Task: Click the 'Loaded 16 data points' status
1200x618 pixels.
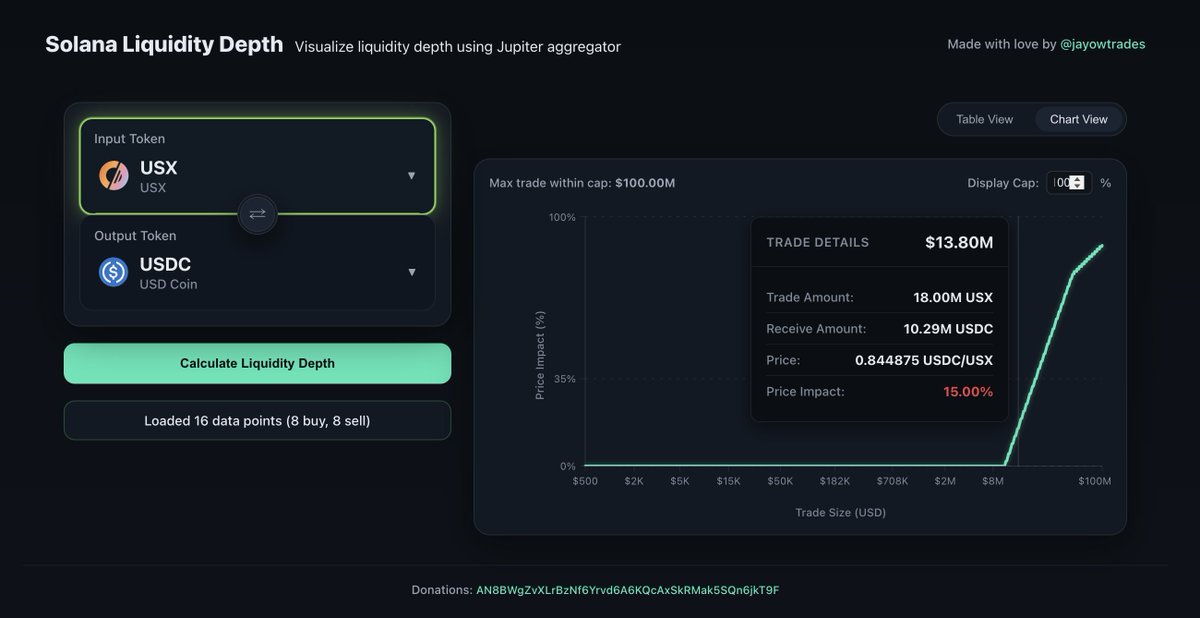Action: (257, 421)
